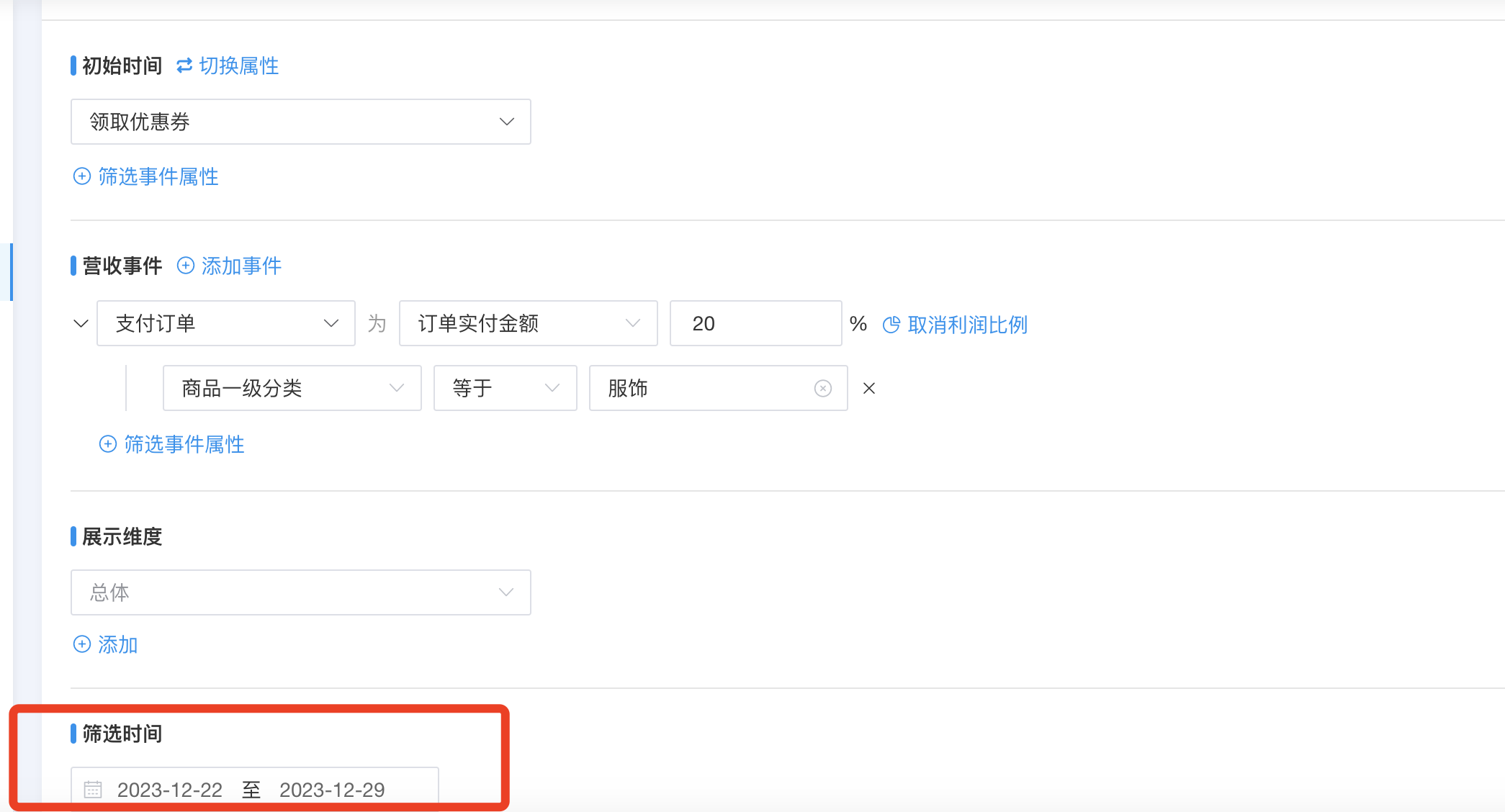Click 筛选事件属性 link under 初始时间
The height and width of the screenshot is (812, 1505).
point(158,176)
